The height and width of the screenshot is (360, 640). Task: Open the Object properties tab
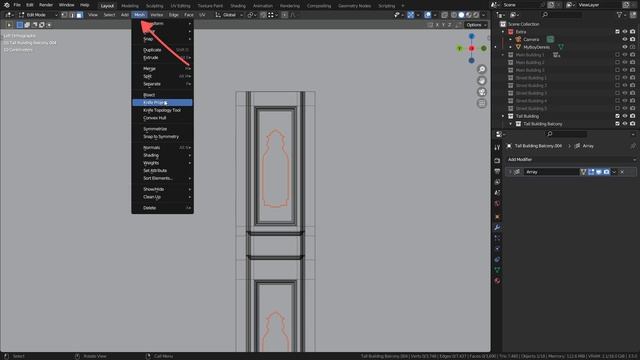coord(497,216)
